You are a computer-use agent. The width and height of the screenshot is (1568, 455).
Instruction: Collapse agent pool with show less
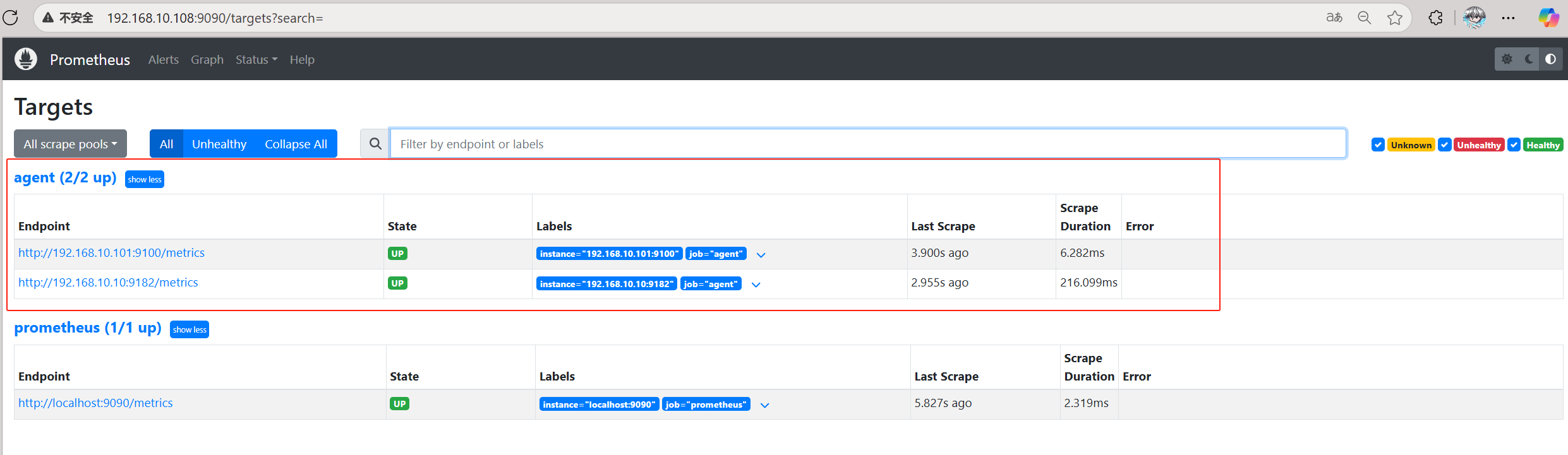(145, 179)
